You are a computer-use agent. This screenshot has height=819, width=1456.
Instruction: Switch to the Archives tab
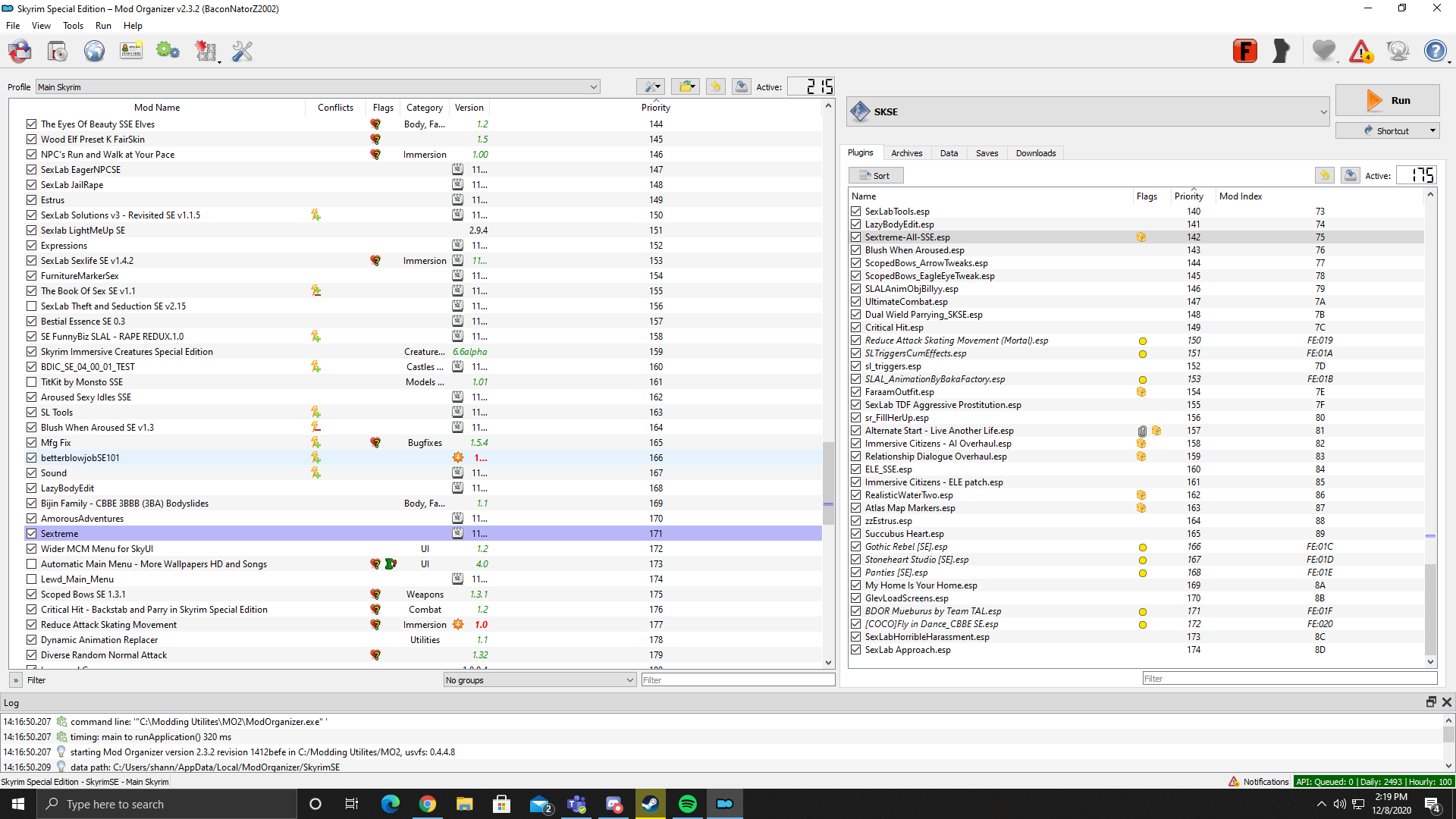[x=907, y=153]
